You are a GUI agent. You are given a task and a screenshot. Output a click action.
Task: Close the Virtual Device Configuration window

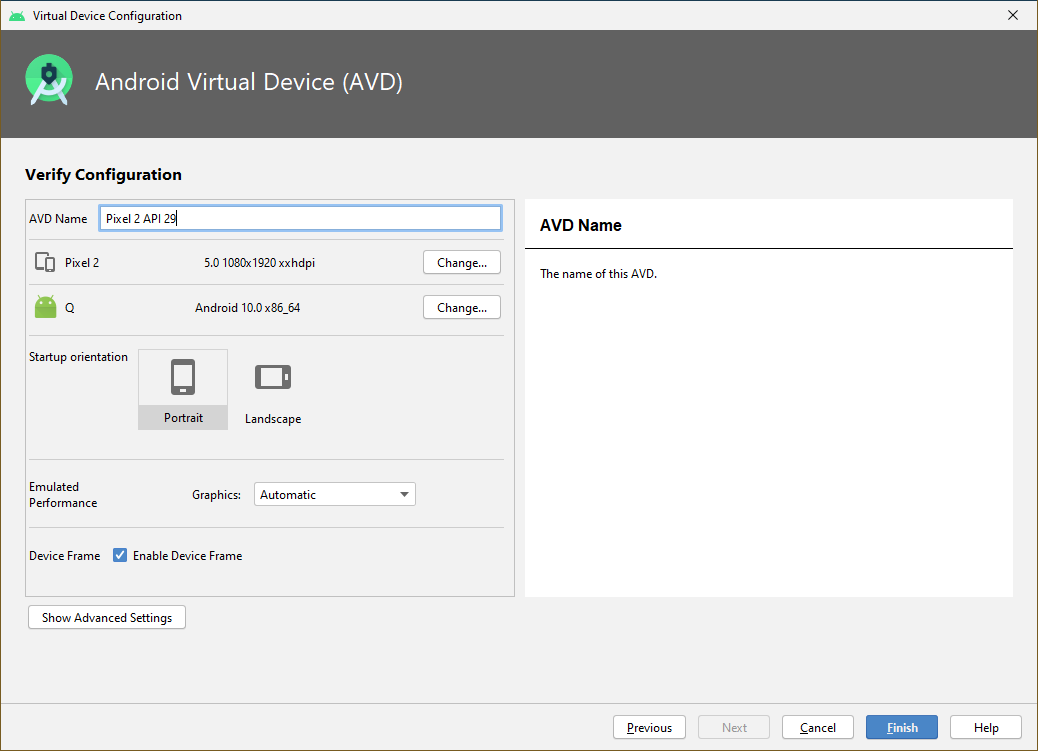pyautogui.click(x=1013, y=15)
